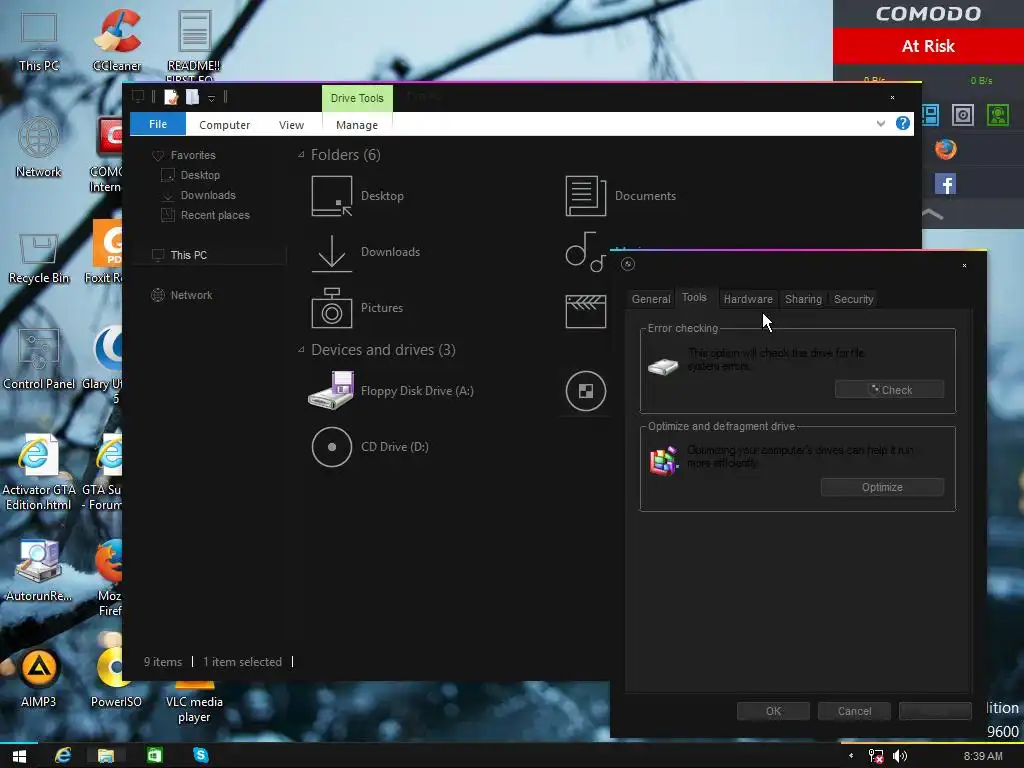Collapse the Comodo widget with the up chevron
This screenshot has height=768, width=1024.
point(933,214)
